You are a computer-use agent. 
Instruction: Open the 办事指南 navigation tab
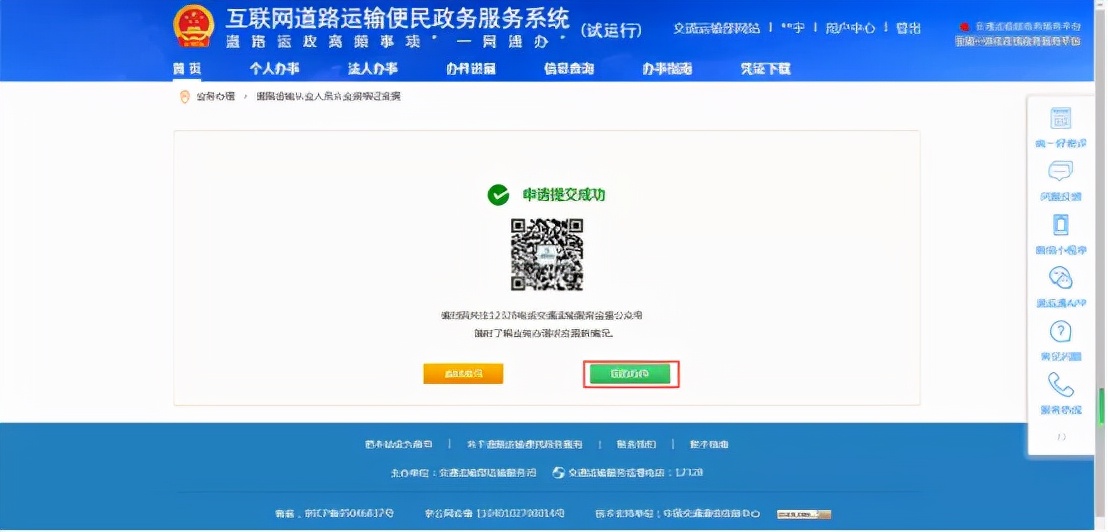click(667, 69)
